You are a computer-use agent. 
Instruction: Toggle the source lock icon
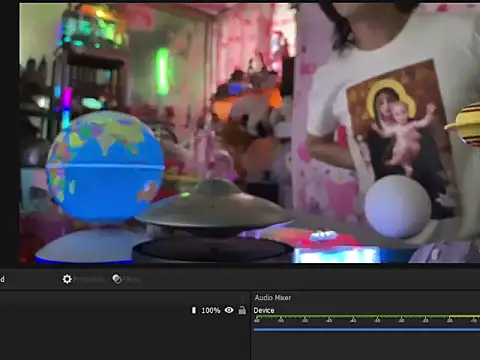242,310
